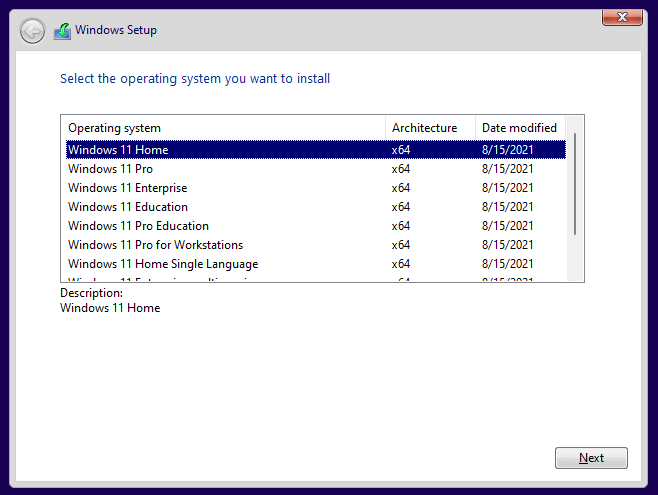The image size is (658, 495).
Task: Select Windows 11 Pro edition
Action: point(316,169)
